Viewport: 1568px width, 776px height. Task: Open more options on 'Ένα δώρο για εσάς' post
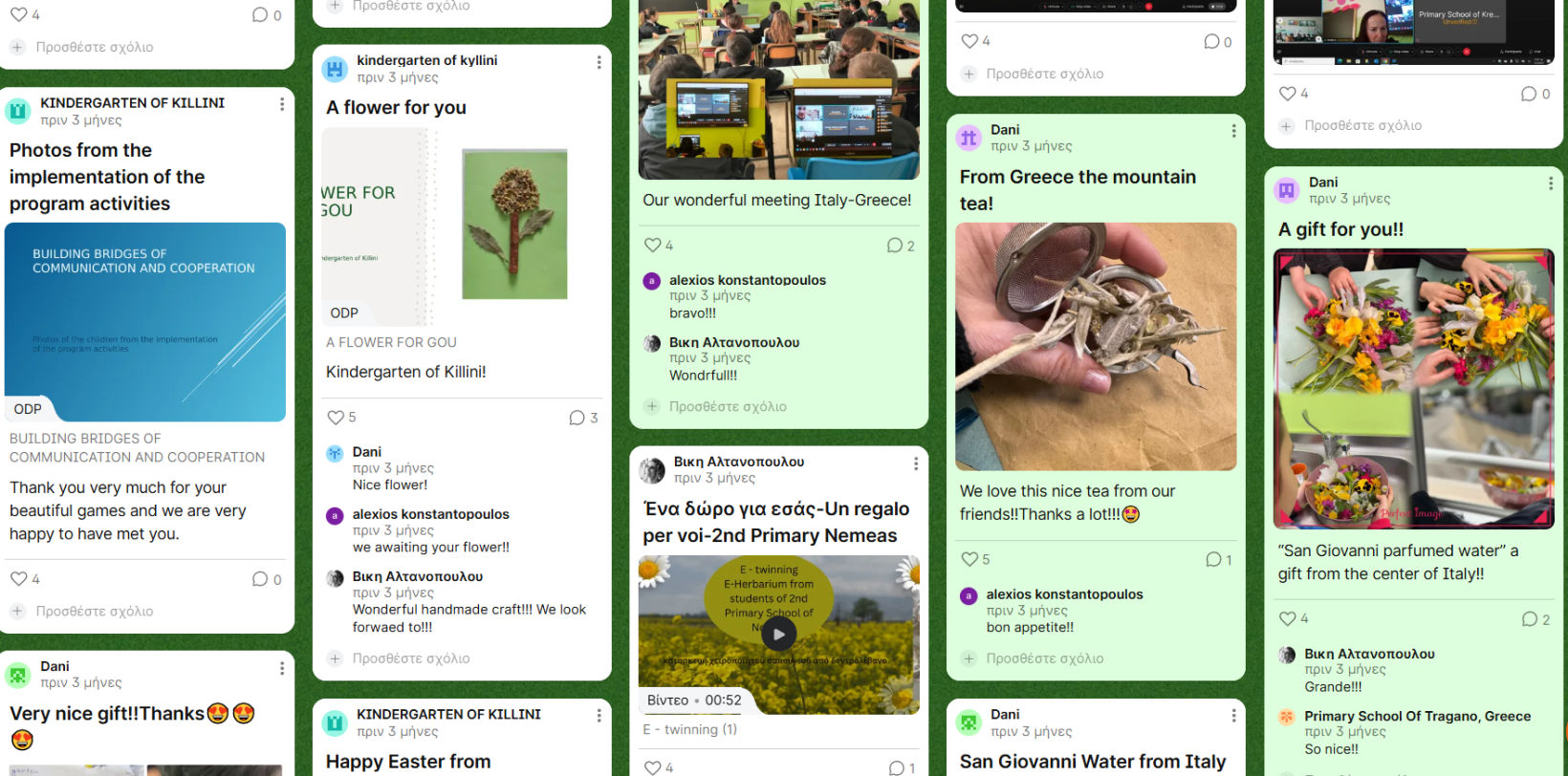[x=915, y=463]
